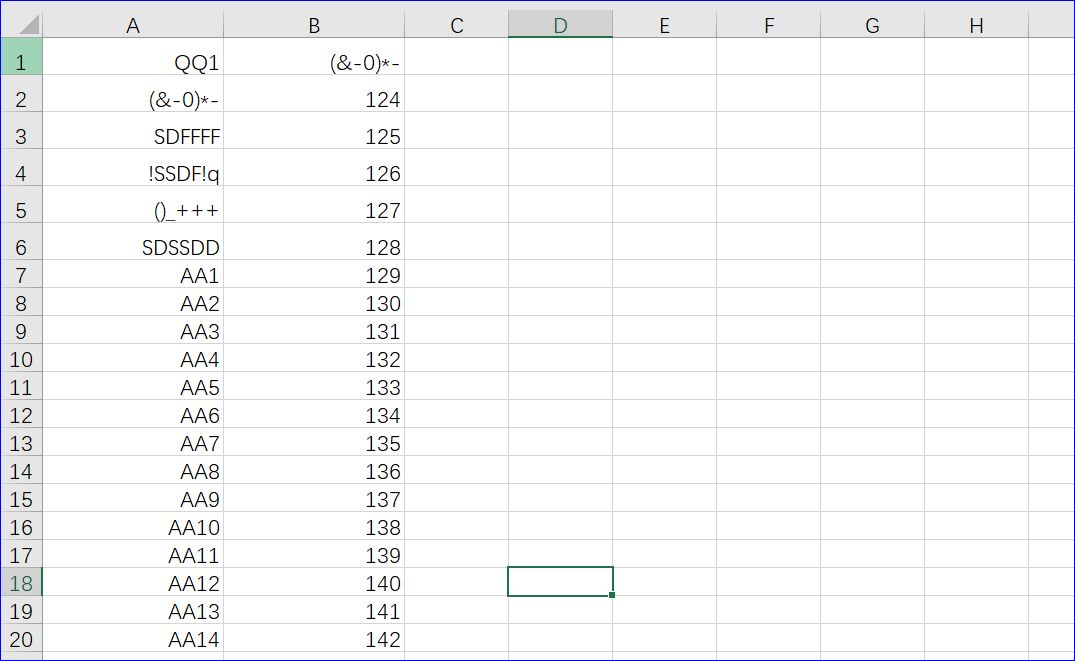The image size is (1075, 661).
Task: Click cell with value 135
Action: [x=314, y=442]
